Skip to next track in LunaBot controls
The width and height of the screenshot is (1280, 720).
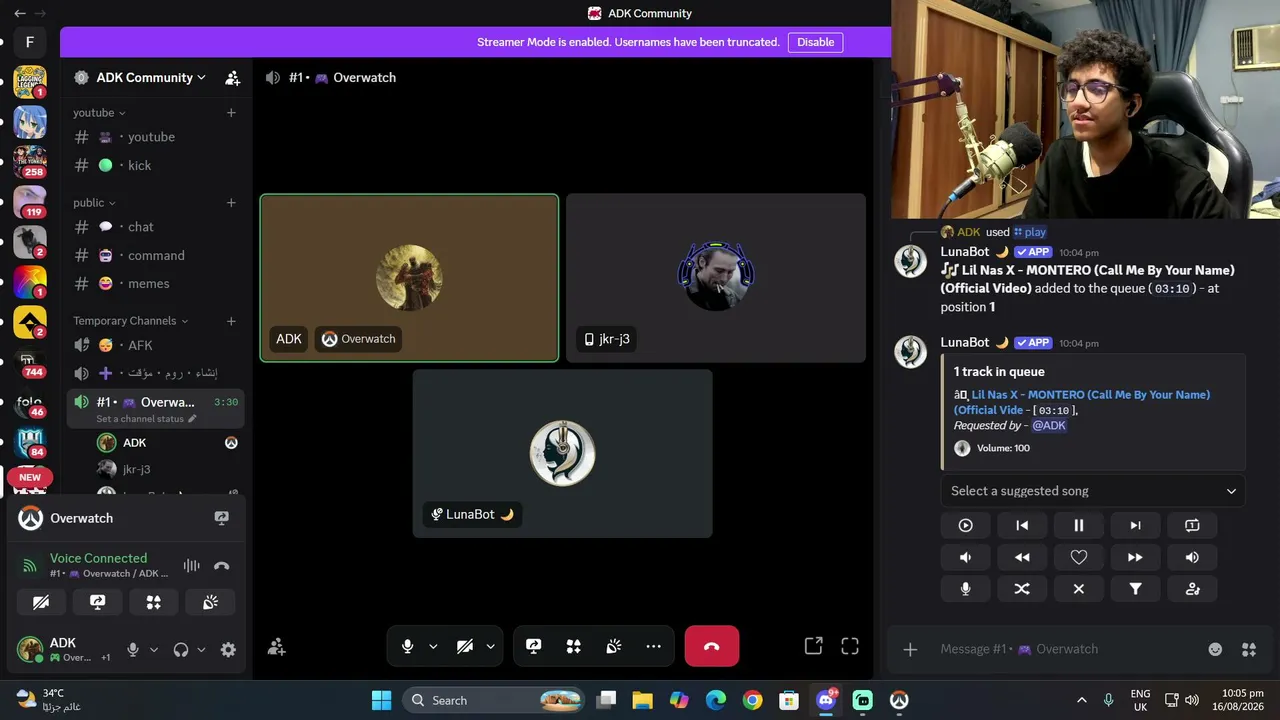[1135, 525]
